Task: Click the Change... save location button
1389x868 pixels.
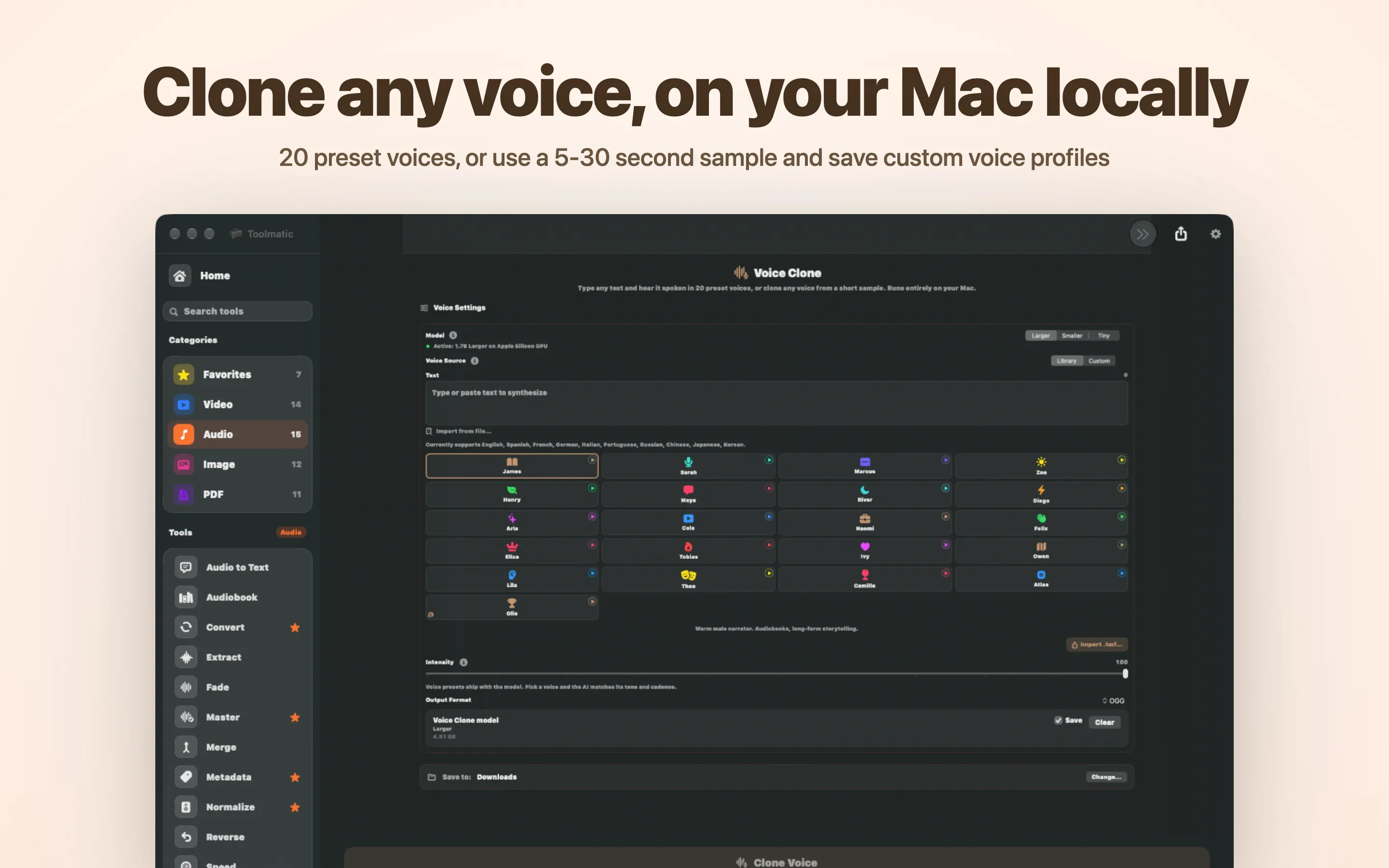Action: (1106, 777)
